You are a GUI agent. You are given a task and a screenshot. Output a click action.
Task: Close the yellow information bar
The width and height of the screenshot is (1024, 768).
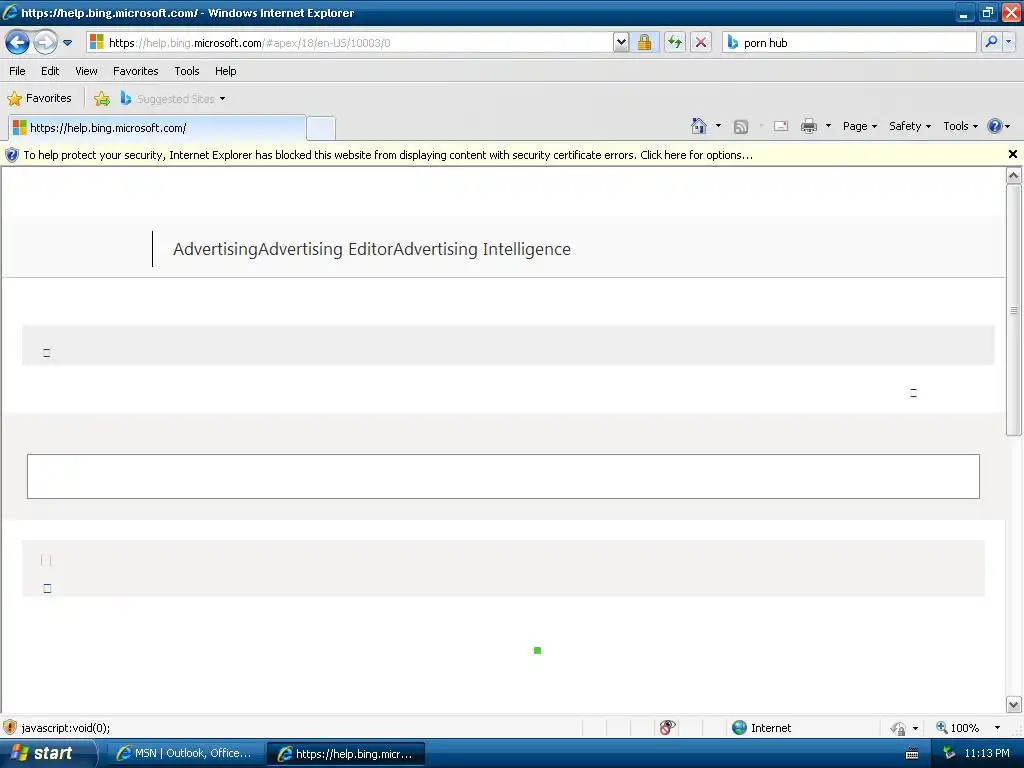tap(1013, 154)
